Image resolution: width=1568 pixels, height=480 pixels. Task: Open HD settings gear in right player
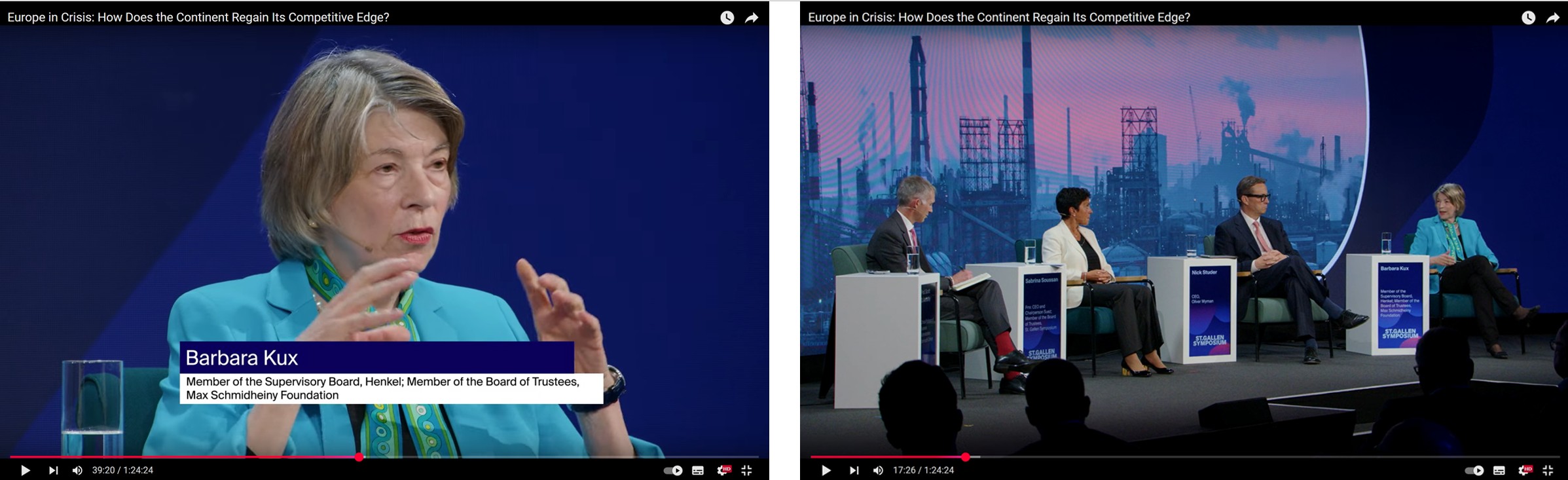click(1524, 470)
